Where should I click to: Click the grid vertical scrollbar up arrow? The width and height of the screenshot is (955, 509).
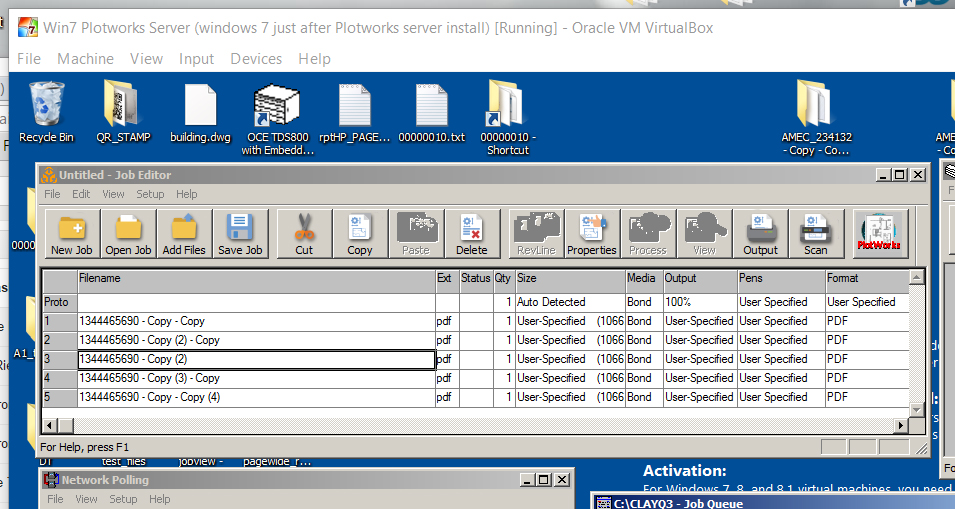[x=917, y=278]
